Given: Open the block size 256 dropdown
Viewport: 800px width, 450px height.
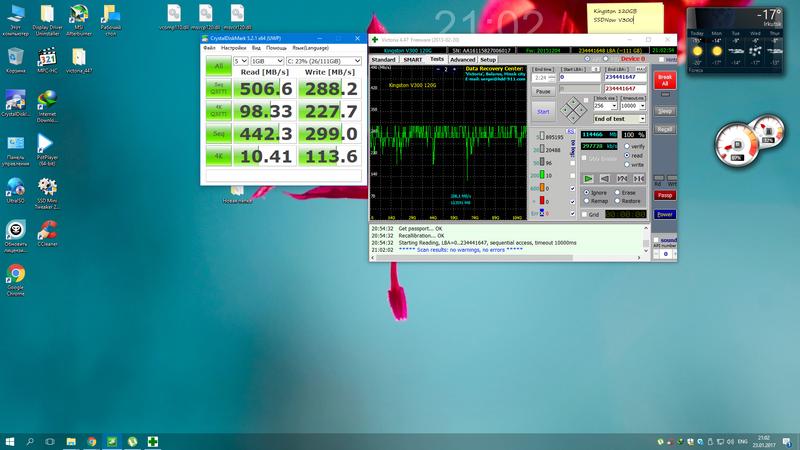Looking at the screenshot, I should 605,106.
